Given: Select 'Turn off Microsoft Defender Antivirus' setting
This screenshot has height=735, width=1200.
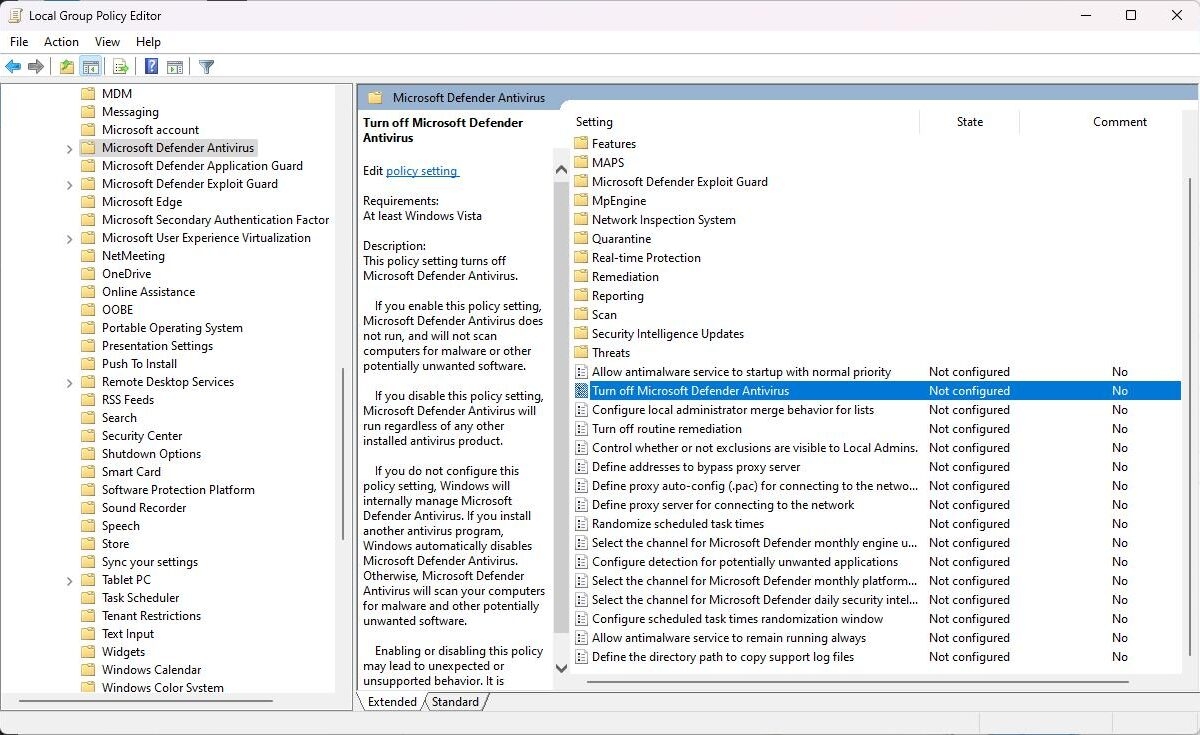Looking at the screenshot, I should [x=877, y=391].
